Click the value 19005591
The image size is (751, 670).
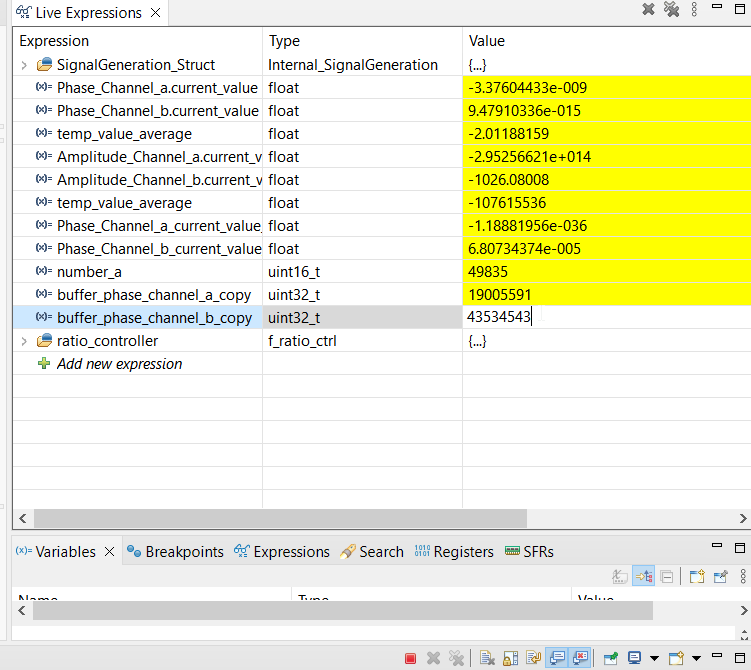(500, 295)
